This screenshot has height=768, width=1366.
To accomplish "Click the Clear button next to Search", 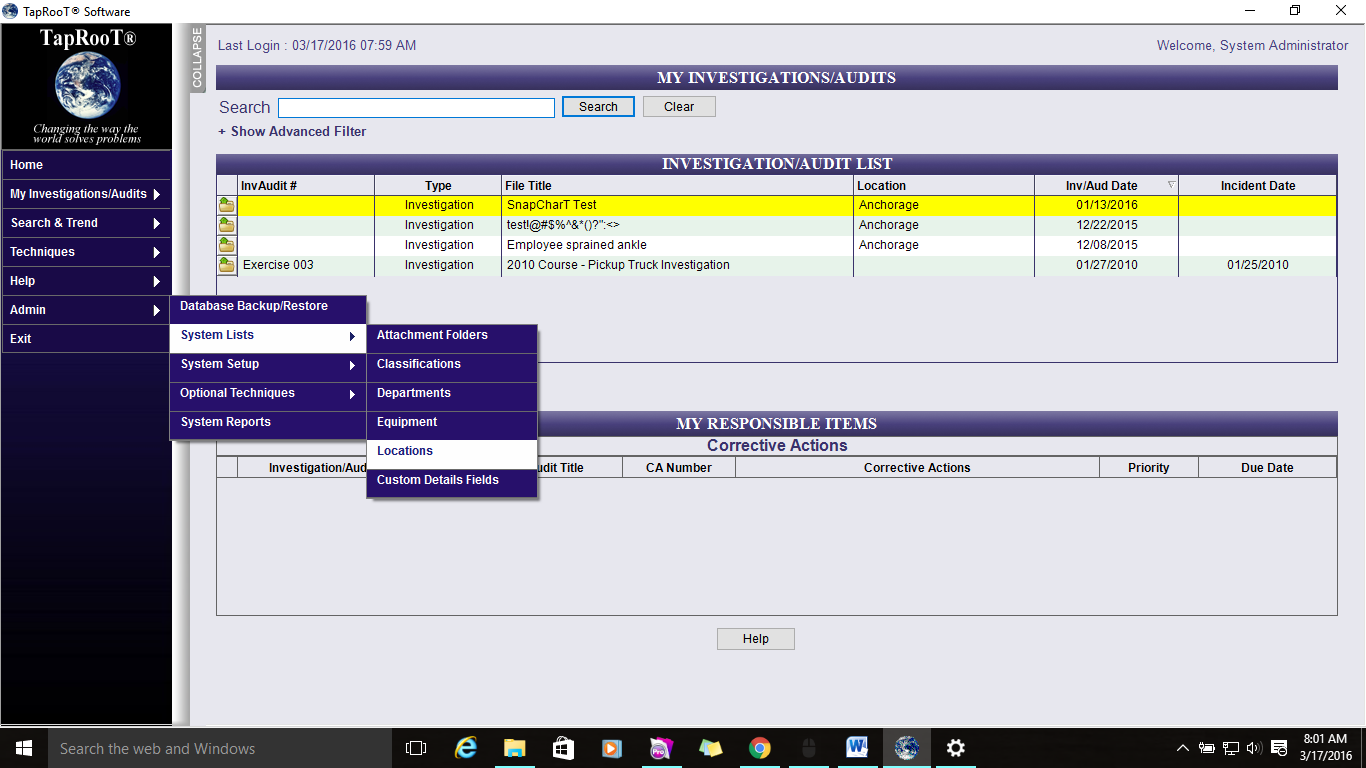I will 679,107.
